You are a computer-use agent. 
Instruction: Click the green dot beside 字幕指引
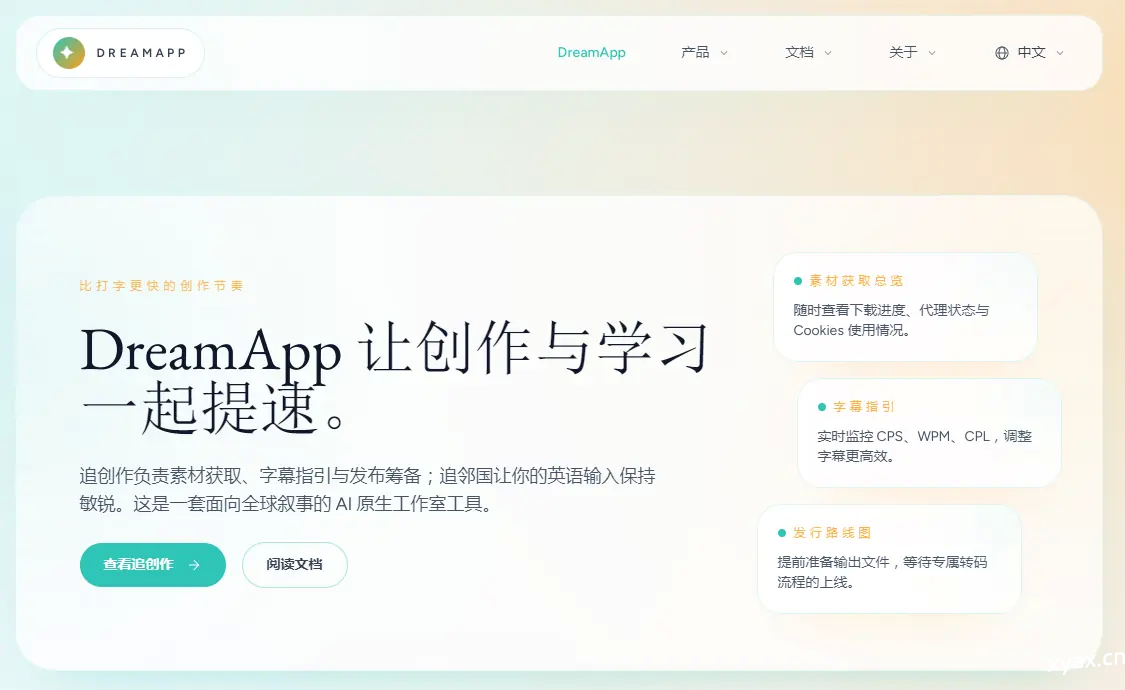[822, 407]
